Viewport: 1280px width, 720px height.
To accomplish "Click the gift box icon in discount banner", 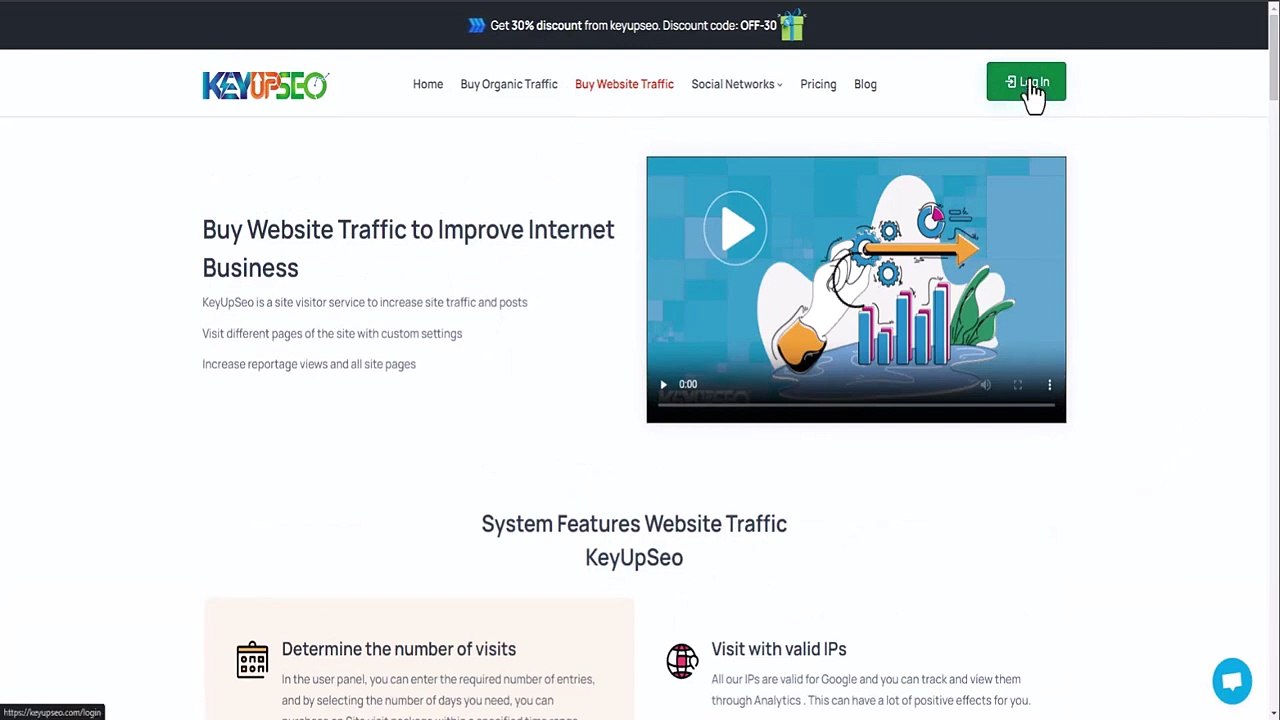I will click(x=792, y=25).
